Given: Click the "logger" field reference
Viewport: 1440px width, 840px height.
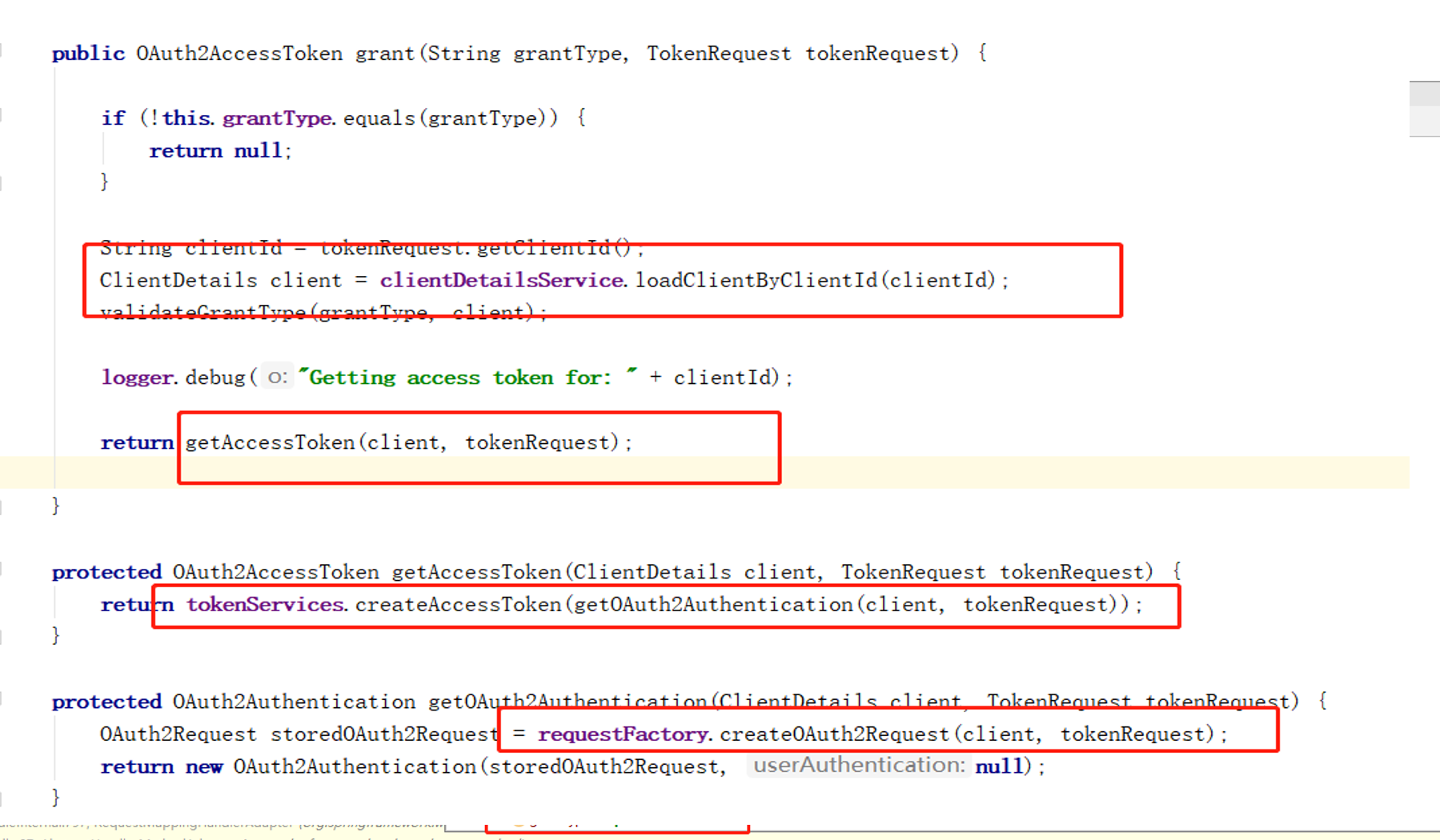Looking at the screenshot, I should 137,378.
